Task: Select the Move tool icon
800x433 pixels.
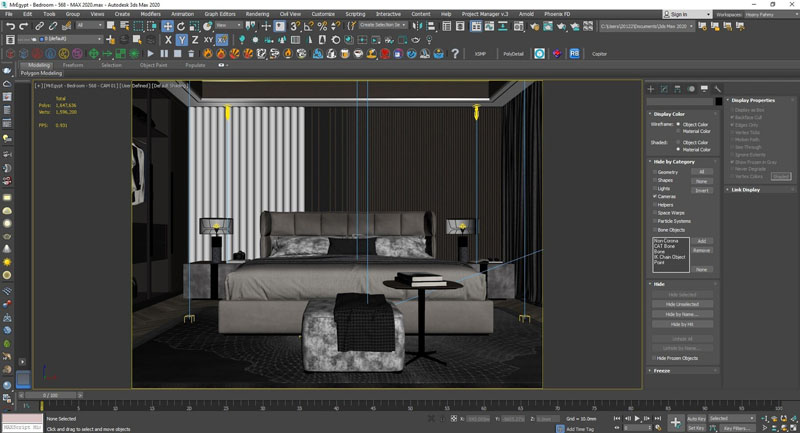Action: tap(167, 26)
